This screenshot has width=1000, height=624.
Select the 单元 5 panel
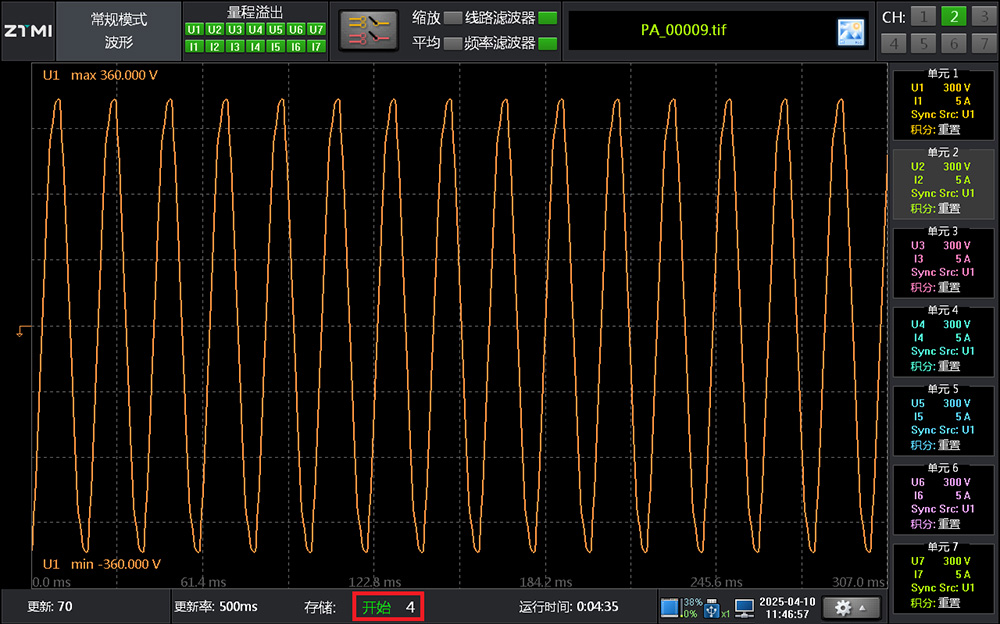[x=941, y=417]
